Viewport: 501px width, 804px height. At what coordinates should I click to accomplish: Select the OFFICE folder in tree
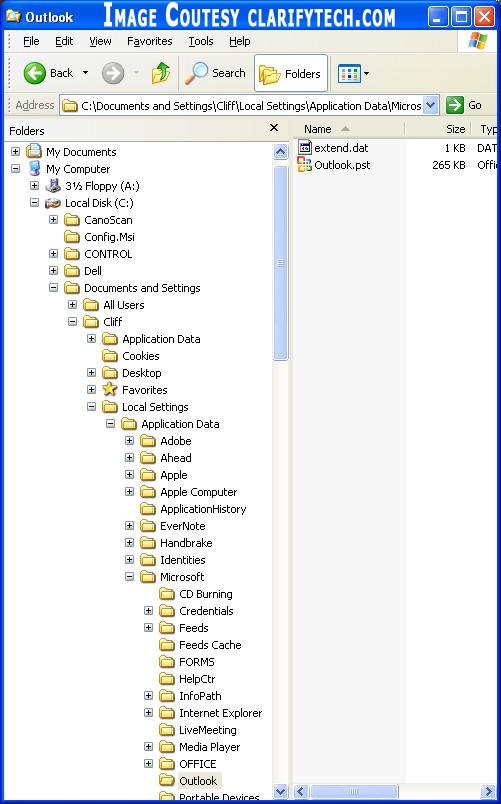tap(198, 764)
